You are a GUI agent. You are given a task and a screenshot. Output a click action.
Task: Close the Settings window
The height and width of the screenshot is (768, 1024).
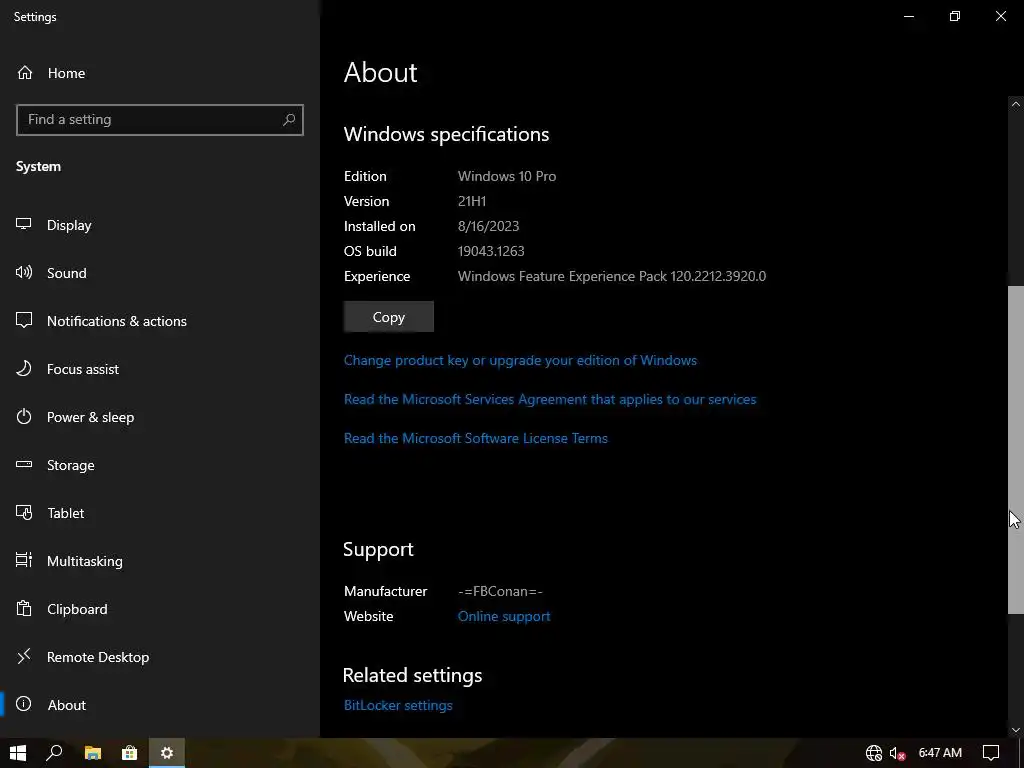pyautogui.click(x=1000, y=16)
